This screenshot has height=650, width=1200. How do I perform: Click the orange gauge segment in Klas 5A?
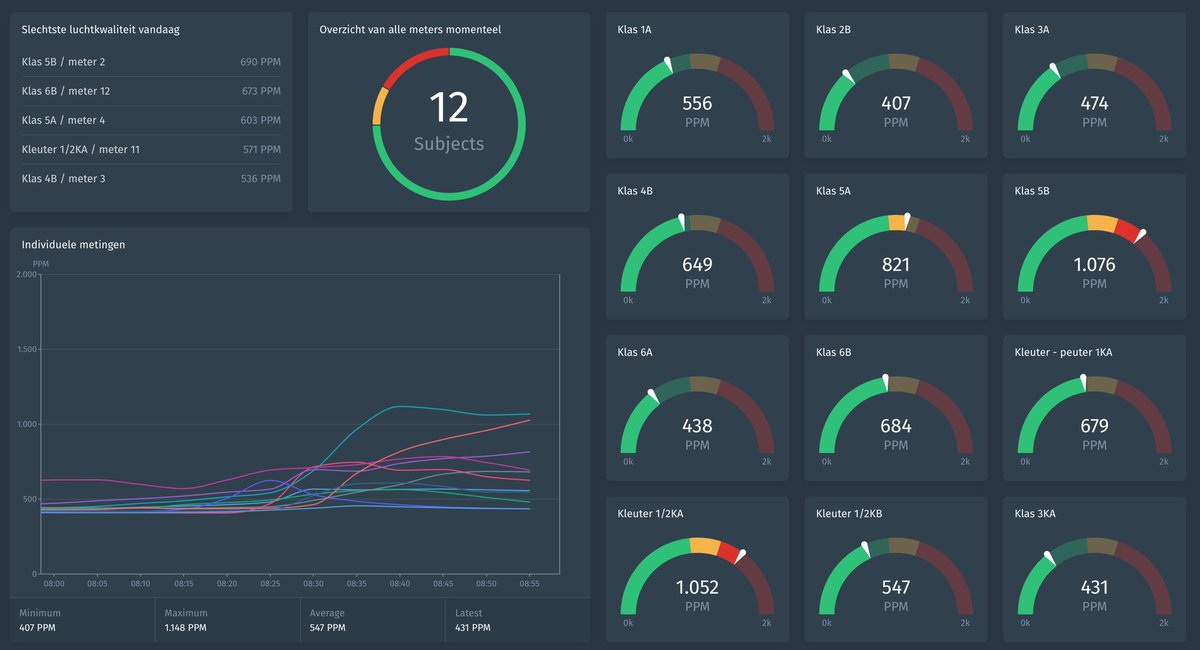(x=896, y=223)
